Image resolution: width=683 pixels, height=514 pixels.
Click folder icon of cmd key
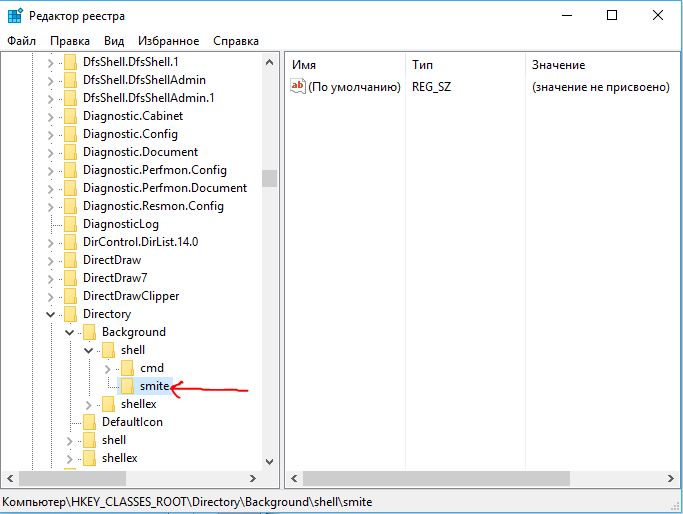pyautogui.click(x=128, y=368)
